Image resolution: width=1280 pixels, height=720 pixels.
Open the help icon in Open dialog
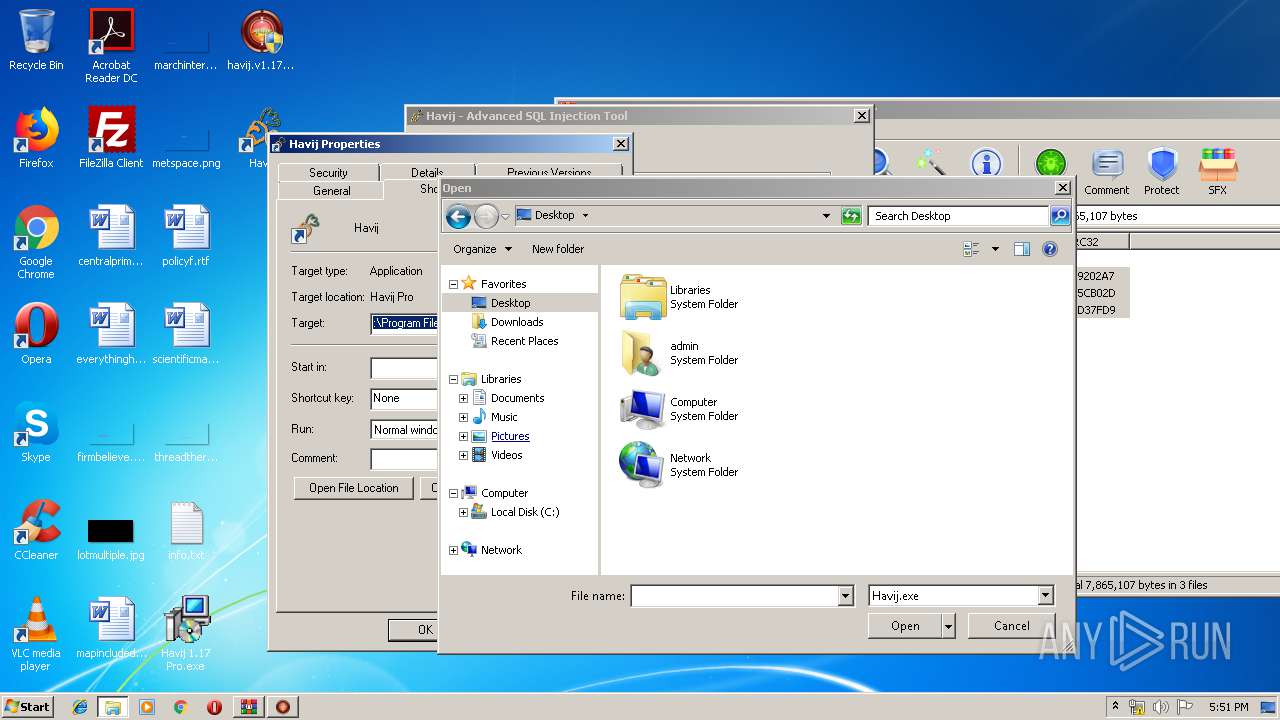1050,249
